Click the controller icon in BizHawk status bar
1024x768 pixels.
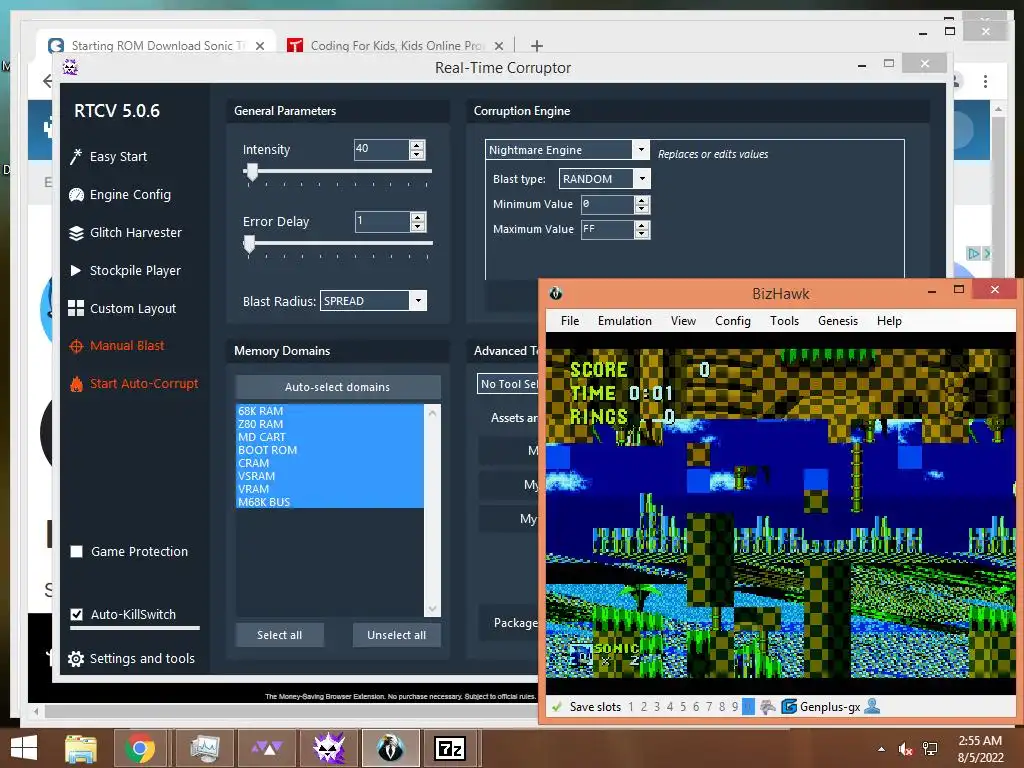(767, 707)
